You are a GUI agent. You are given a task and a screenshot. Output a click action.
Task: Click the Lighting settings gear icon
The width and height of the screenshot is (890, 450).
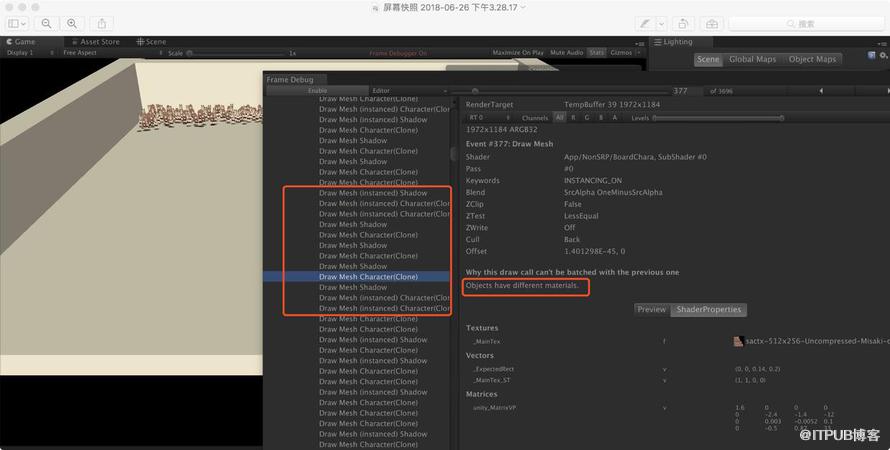coord(883,55)
